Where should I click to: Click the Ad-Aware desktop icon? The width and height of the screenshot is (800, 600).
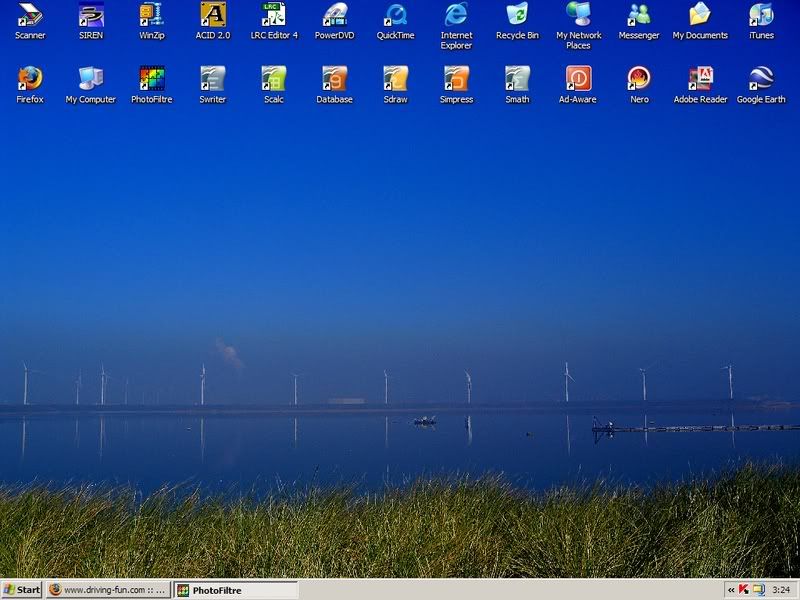click(578, 79)
